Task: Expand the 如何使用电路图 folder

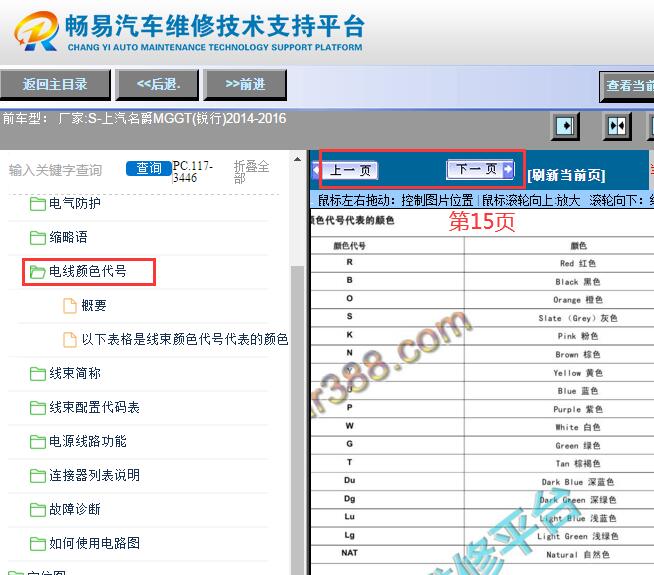Action: pyautogui.click(x=94, y=543)
